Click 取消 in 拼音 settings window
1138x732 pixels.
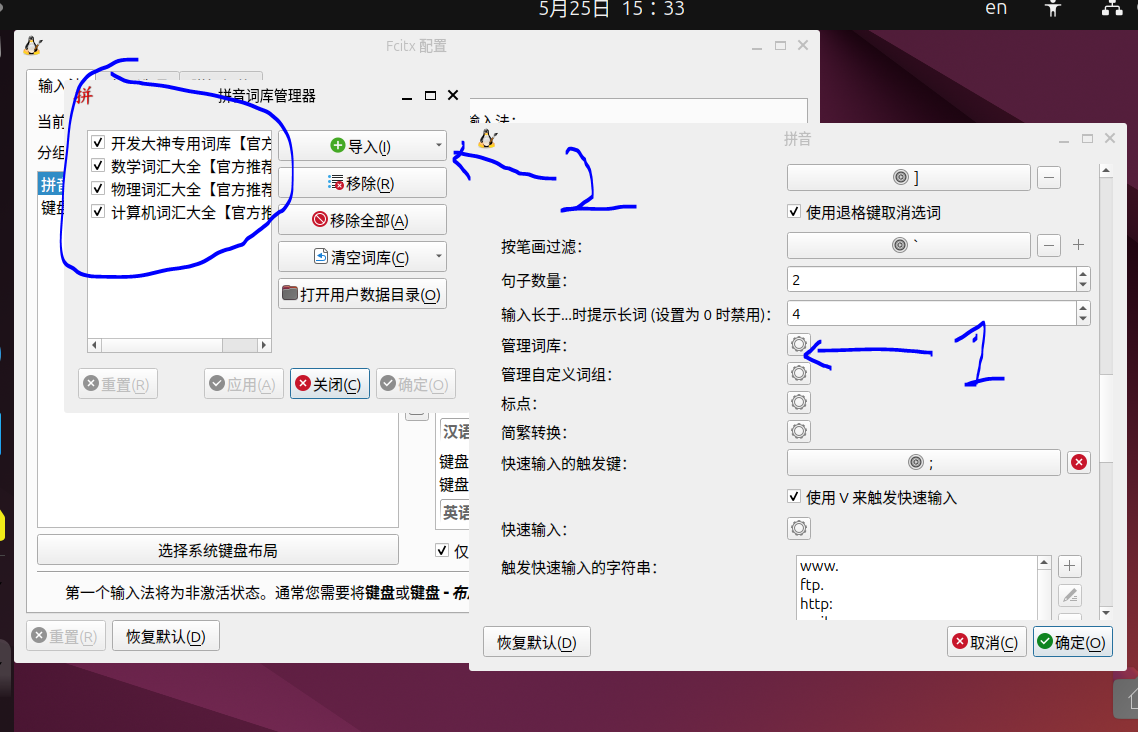(986, 642)
